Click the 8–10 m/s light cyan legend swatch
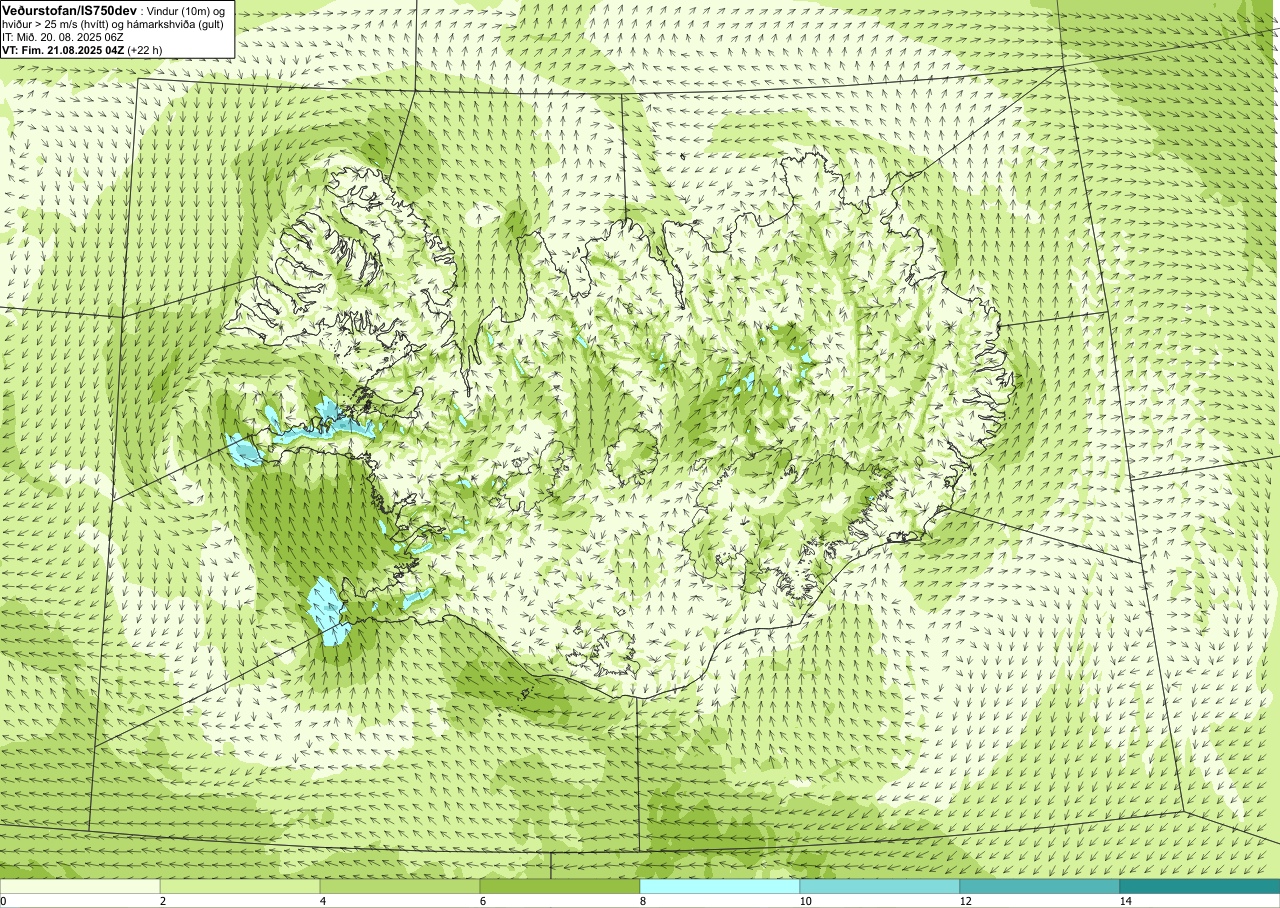This screenshot has width=1280, height=908. [720, 886]
